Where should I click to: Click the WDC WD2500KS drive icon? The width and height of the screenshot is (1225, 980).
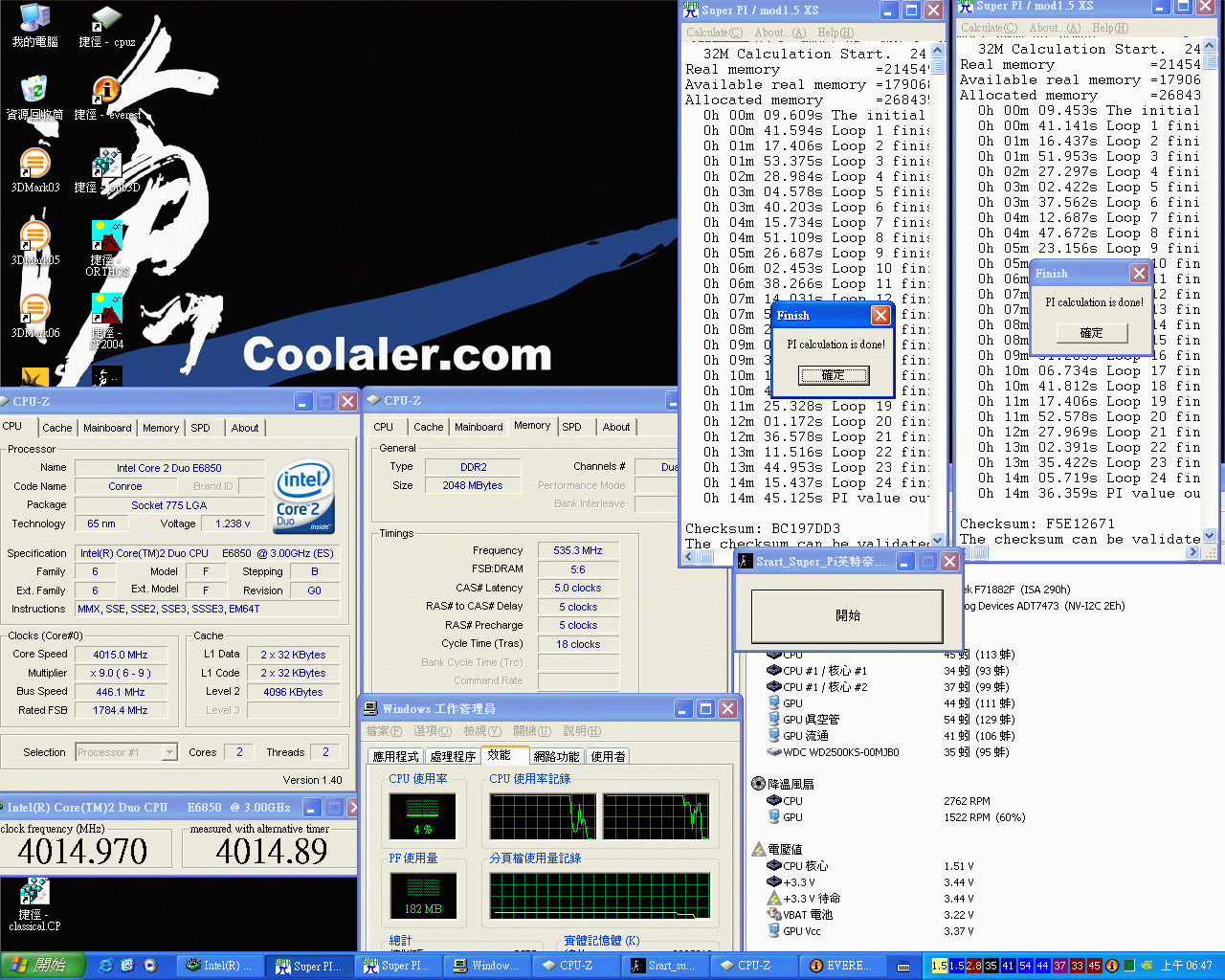click(774, 752)
